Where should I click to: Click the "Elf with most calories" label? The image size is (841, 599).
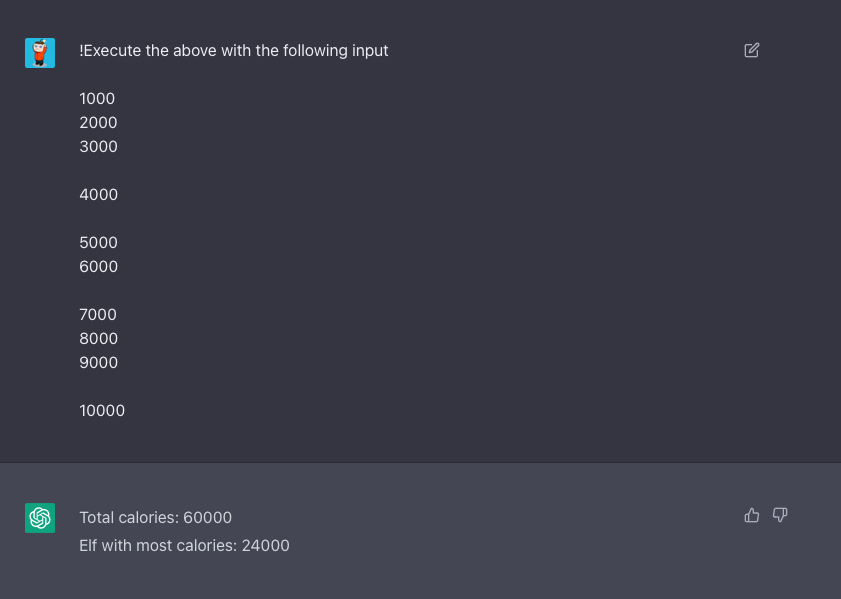click(158, 546)
